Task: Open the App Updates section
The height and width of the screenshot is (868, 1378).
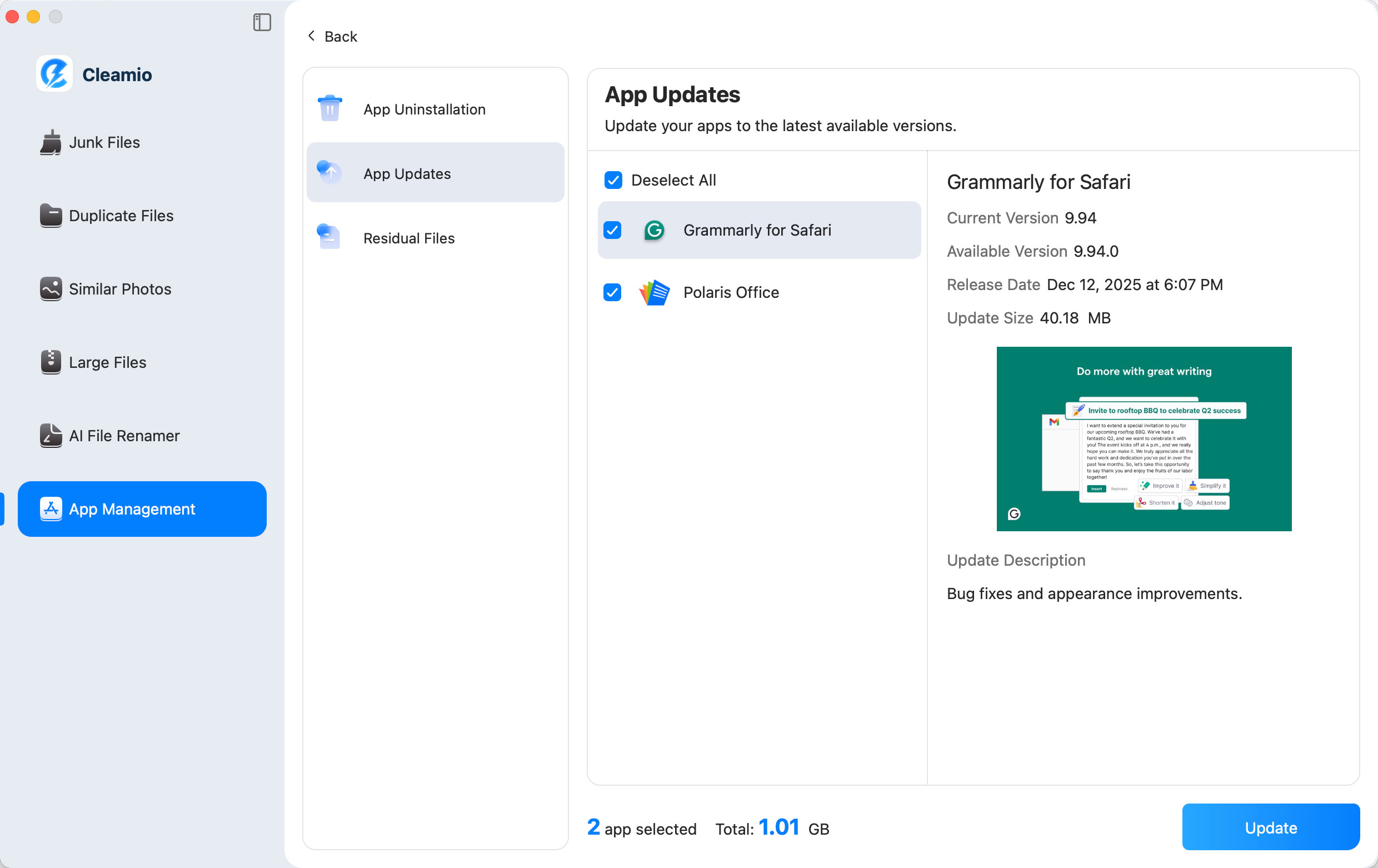Action: 406,173
